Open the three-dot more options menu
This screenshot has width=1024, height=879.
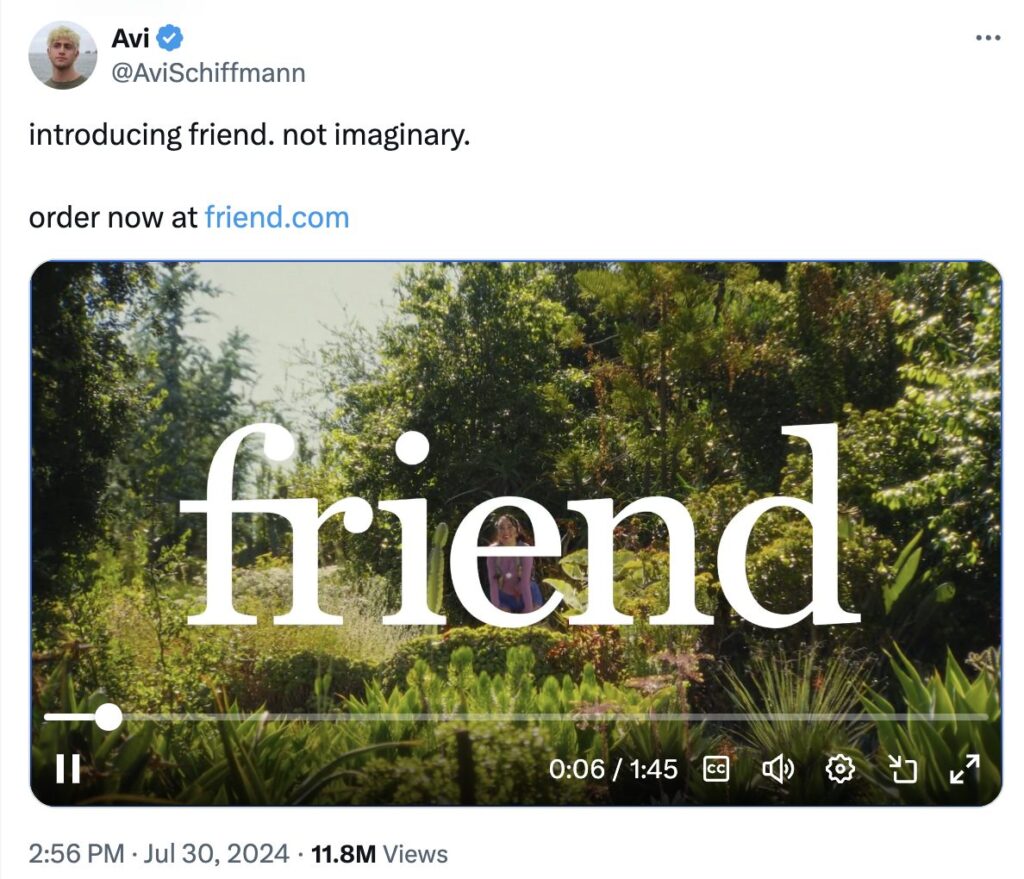987,38
